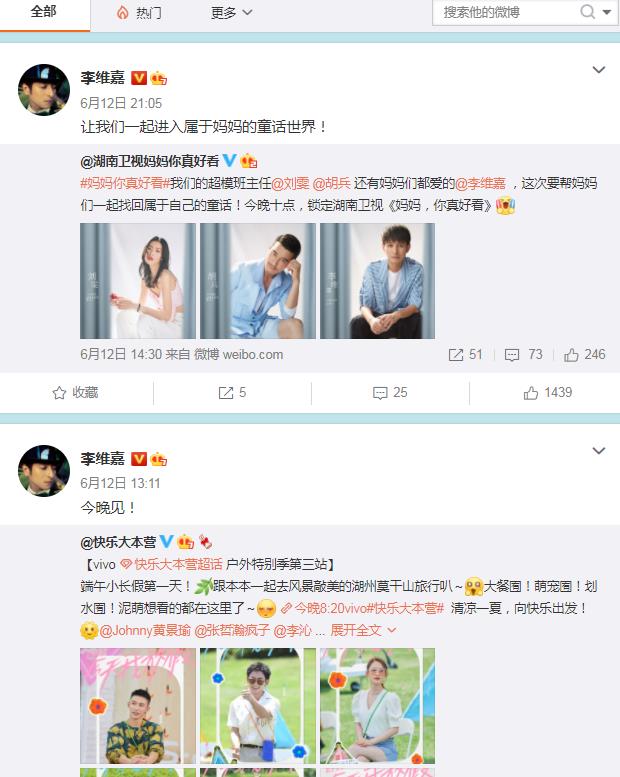Open comments icon showing 25
The height and width of the screenshot is (777, 620).
390,392
